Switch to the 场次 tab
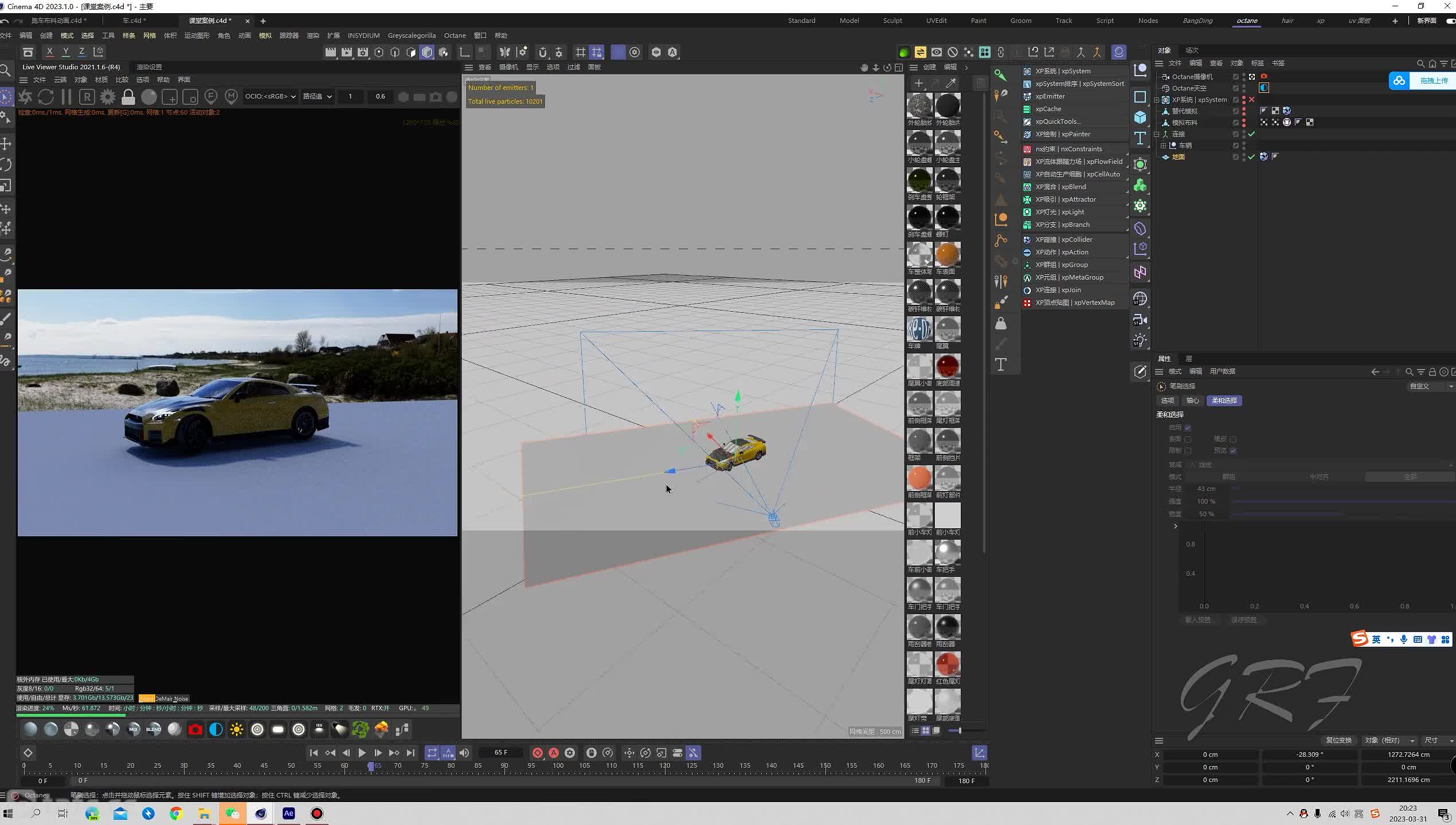Viewport: 1456px width, 825px height. tap(1192, 50)
